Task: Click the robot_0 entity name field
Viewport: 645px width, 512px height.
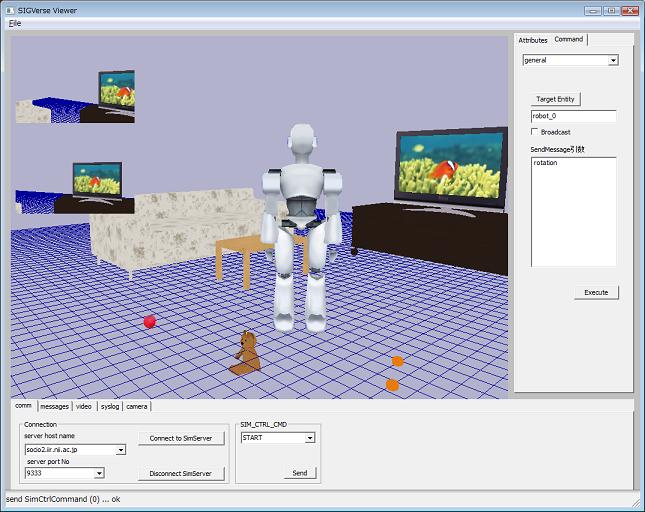Action: pos(573,116)
